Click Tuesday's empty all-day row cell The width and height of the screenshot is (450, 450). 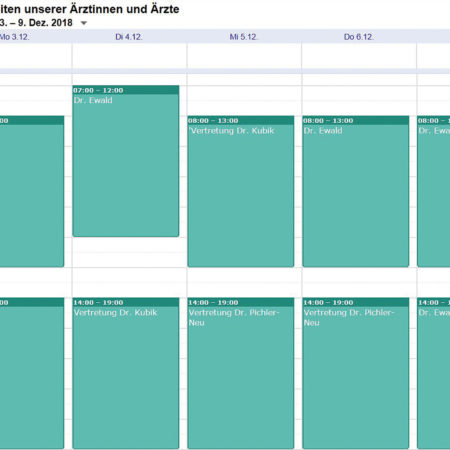pyautogui.click(x=129, y=56)
